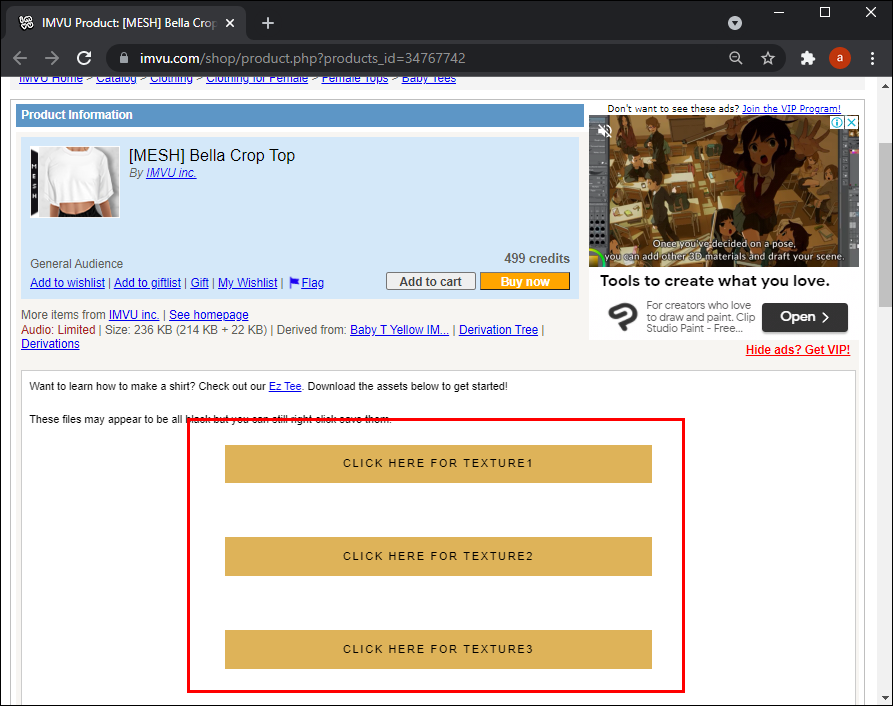Click the address bar URL

click(302, 58)
